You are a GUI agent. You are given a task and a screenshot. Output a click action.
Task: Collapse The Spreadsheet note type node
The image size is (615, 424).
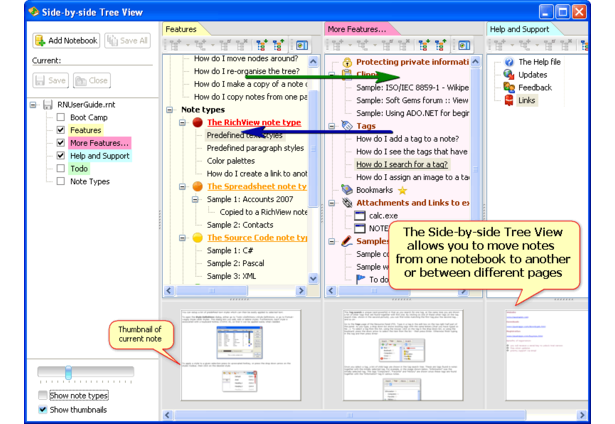click(182, 186)
